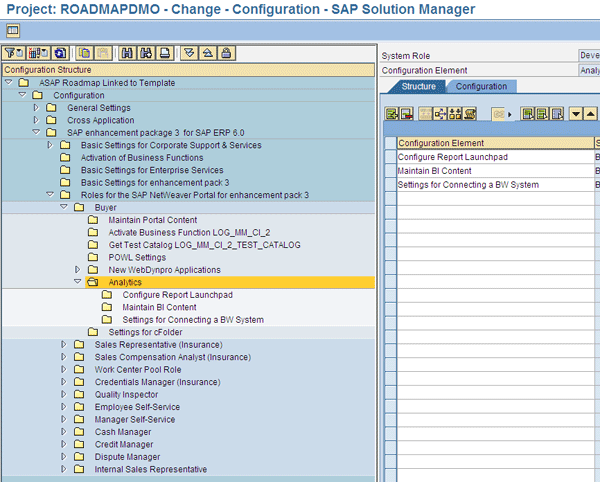Click the column settings icon beside the filter
Viewport: 600px width, 482px height.
38,53
